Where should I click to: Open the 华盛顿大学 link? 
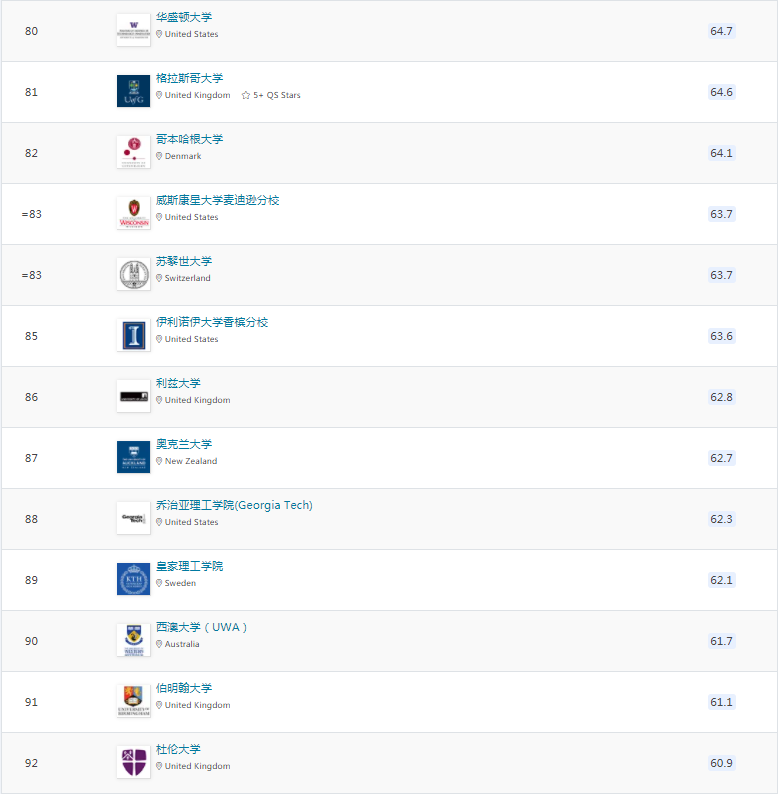pos(184,17)
